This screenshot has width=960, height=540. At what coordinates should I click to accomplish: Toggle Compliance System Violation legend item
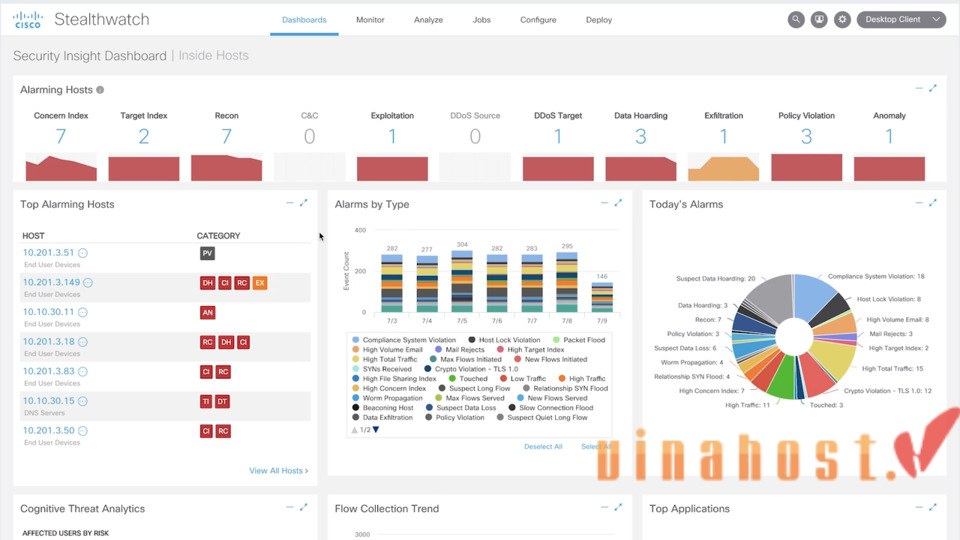[x=404, y=340]
